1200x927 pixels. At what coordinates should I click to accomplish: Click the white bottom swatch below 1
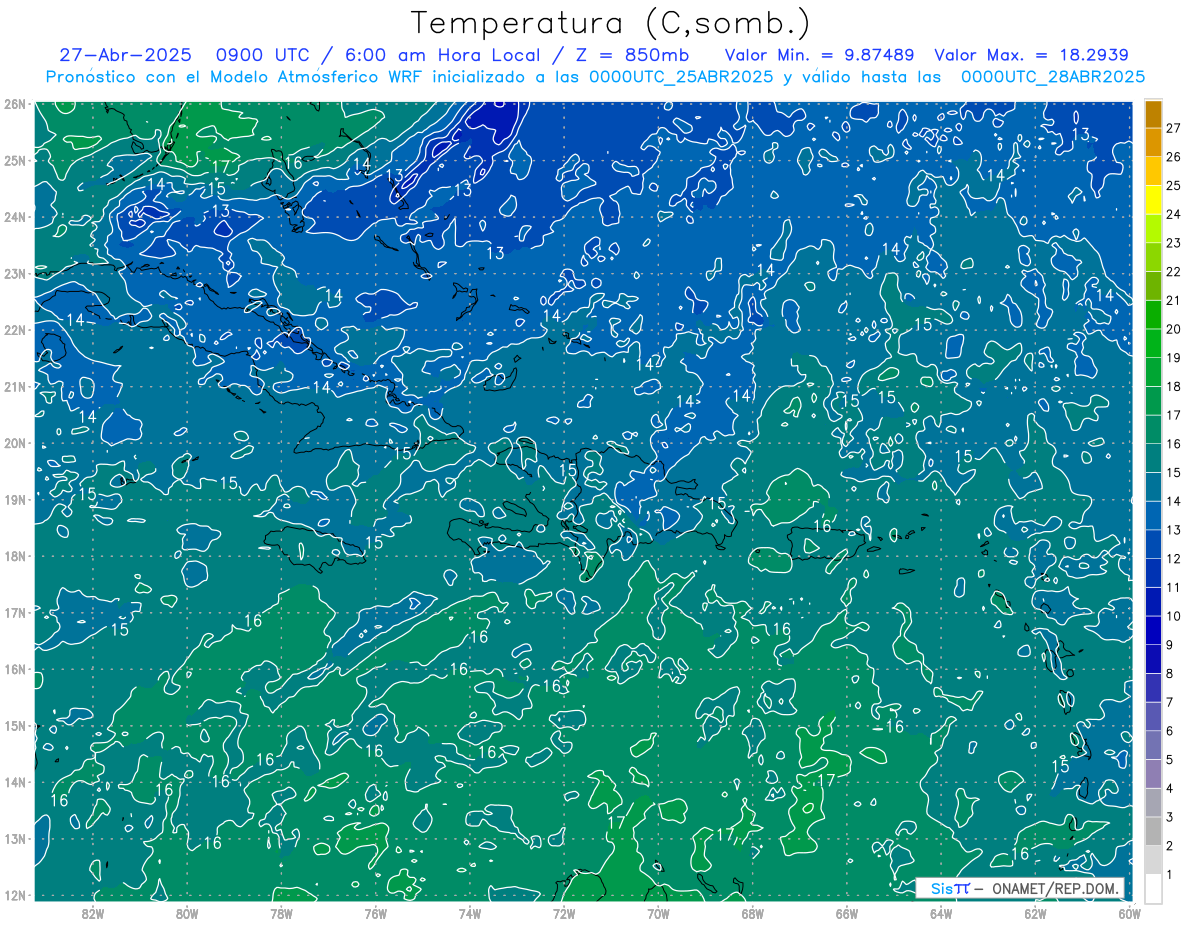tap(1154, 889)
